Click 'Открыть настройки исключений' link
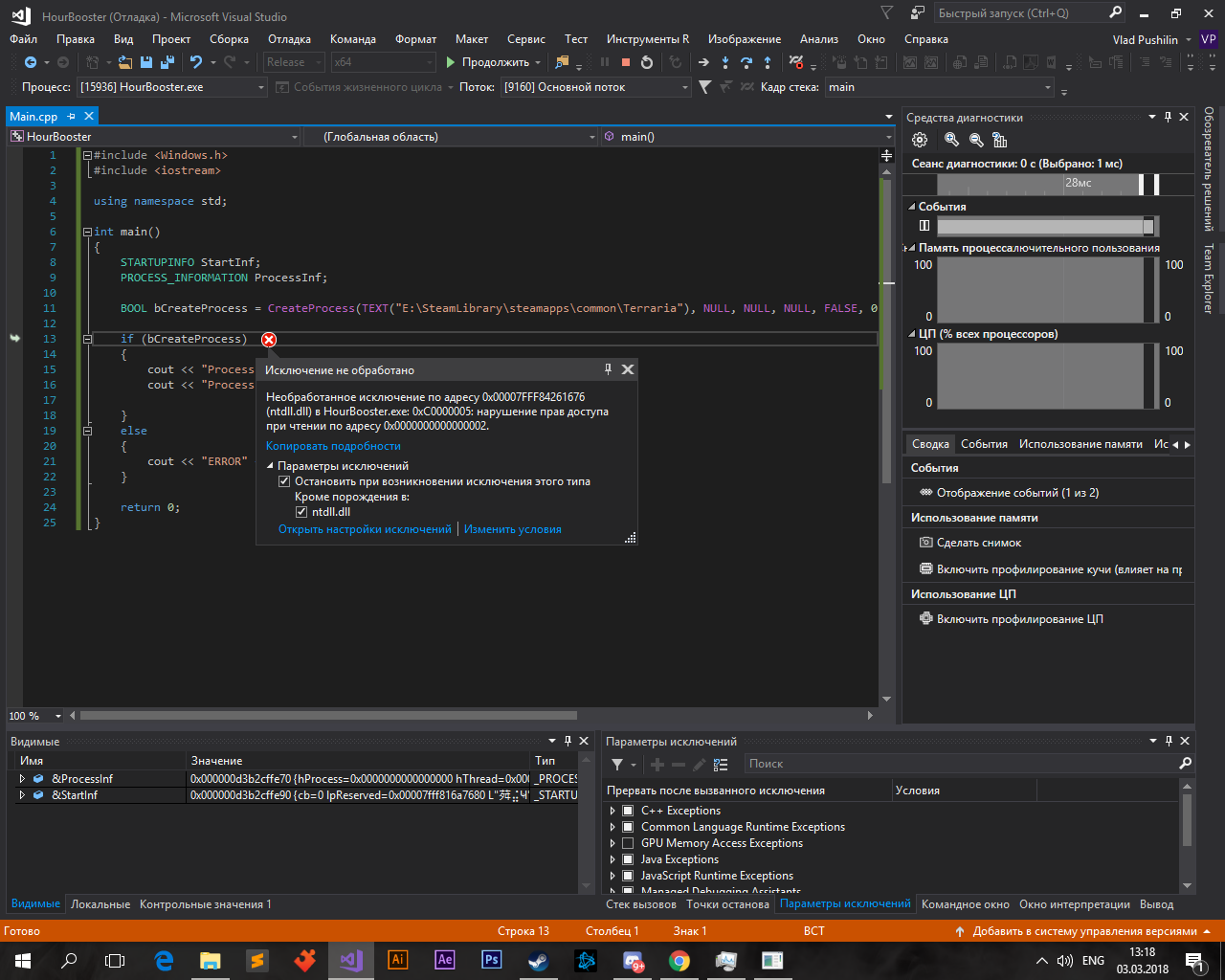Screen dimensions: 1225x980 (x=365, y=529)
